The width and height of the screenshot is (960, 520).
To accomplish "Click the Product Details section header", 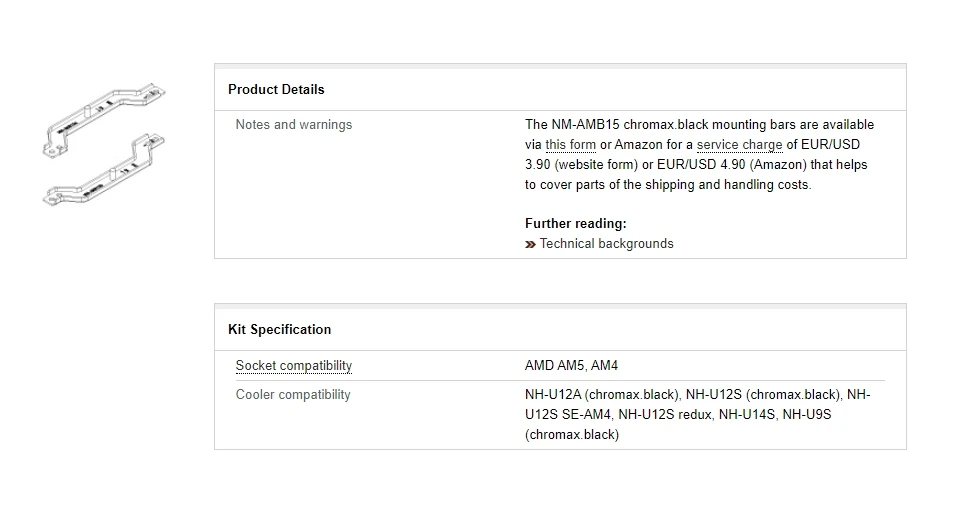I will [x=276, y=90].
